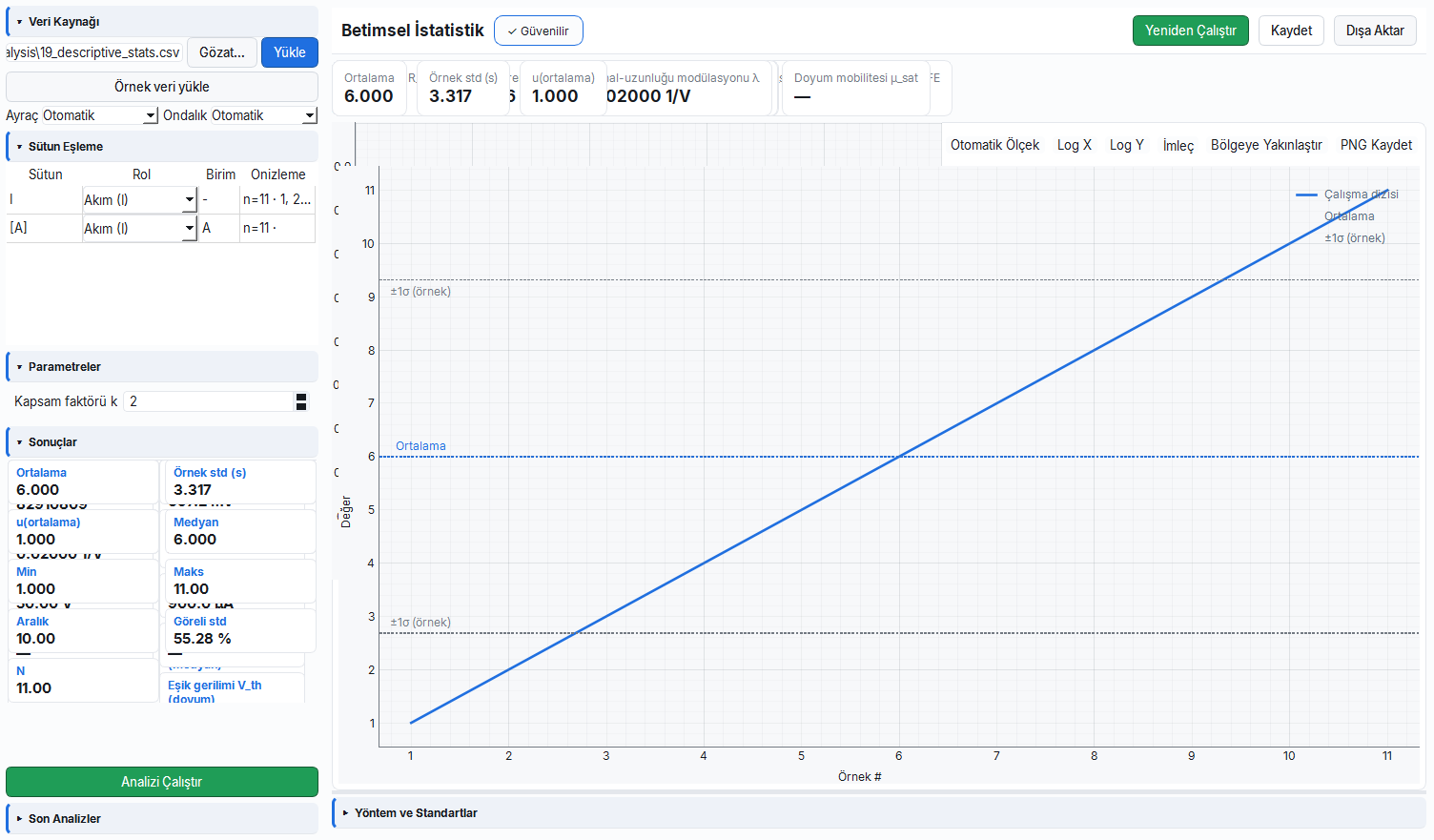Click the u(ortalama) top summary card
The image size is (1434, 840).
tap(563, 89)
